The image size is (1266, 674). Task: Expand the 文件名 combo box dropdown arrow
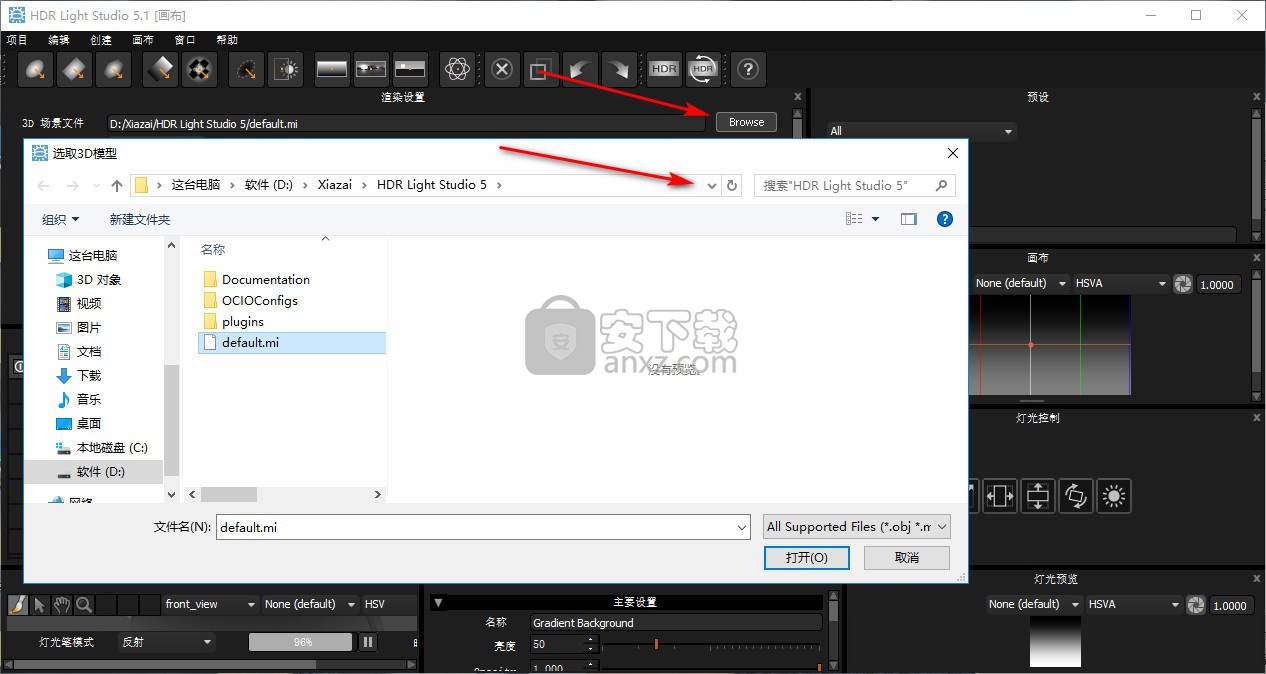741,527
